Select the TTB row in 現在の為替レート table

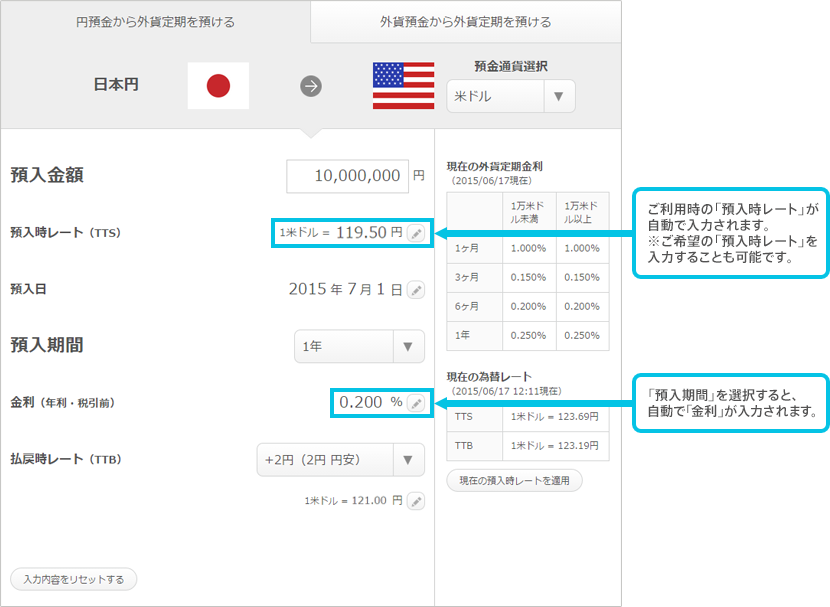(x=527, y=444)
